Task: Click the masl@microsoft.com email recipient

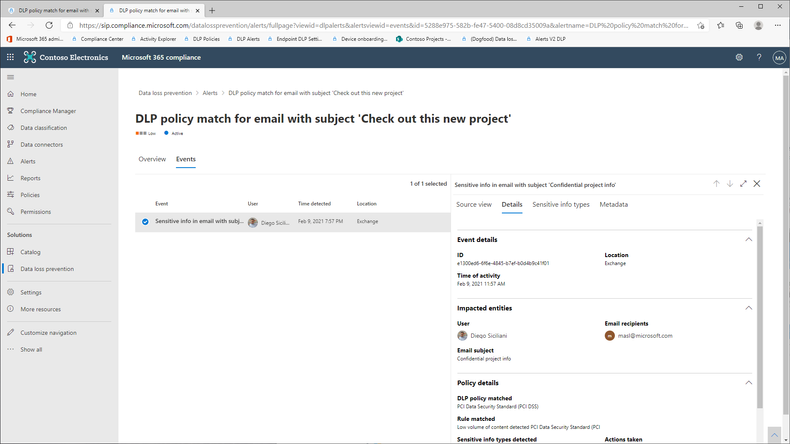Action: (x=638, y=336)
